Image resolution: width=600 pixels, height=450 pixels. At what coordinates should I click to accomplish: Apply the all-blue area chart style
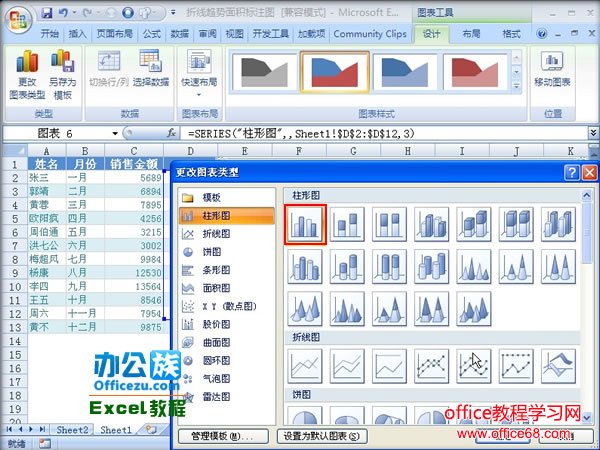tap(405, 72)
